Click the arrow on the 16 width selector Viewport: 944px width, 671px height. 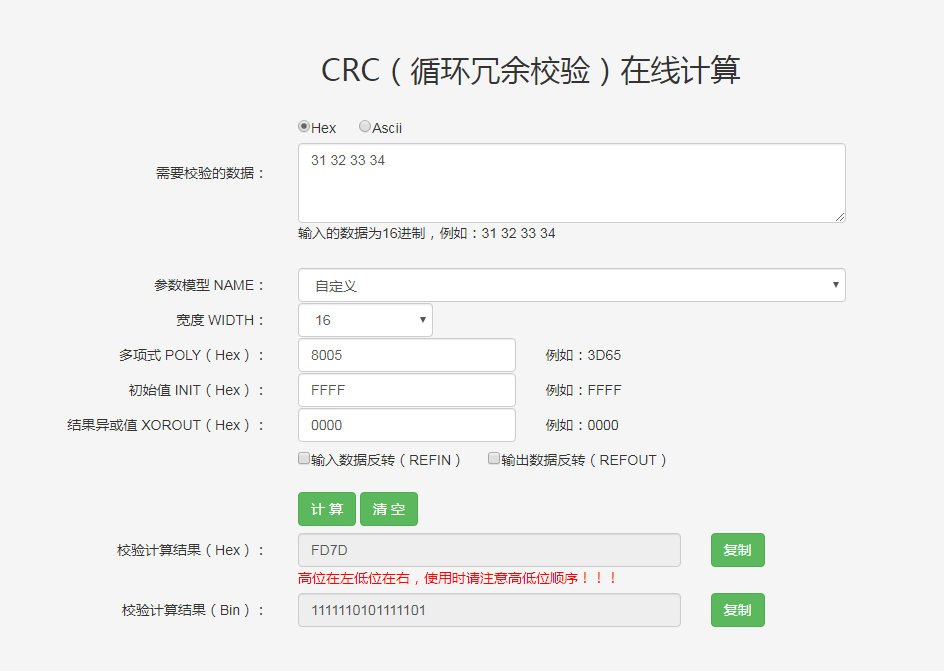(424, 320)
